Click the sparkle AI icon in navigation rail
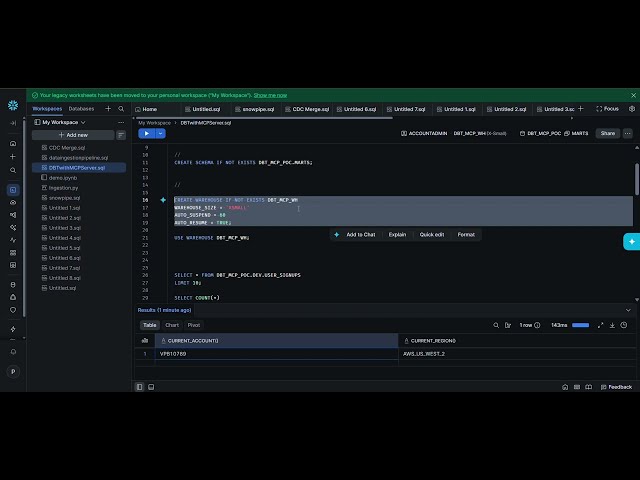Screen dimensions: 640x480 tap(13, 227)
